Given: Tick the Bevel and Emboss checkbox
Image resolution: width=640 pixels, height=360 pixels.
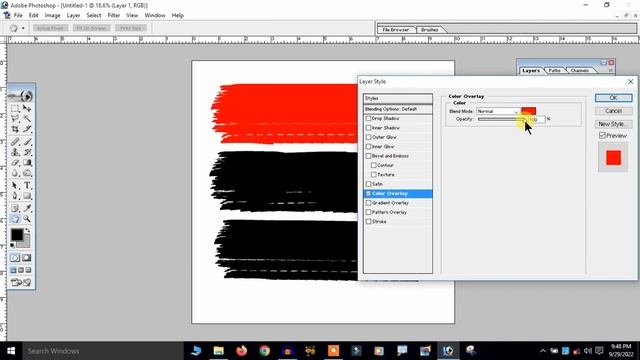Looking at the screenshot, I should 368,156.
